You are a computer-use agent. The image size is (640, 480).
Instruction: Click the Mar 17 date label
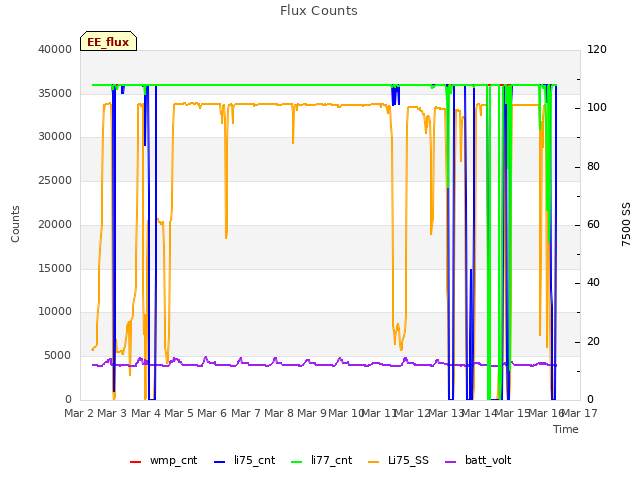(580, 413)
